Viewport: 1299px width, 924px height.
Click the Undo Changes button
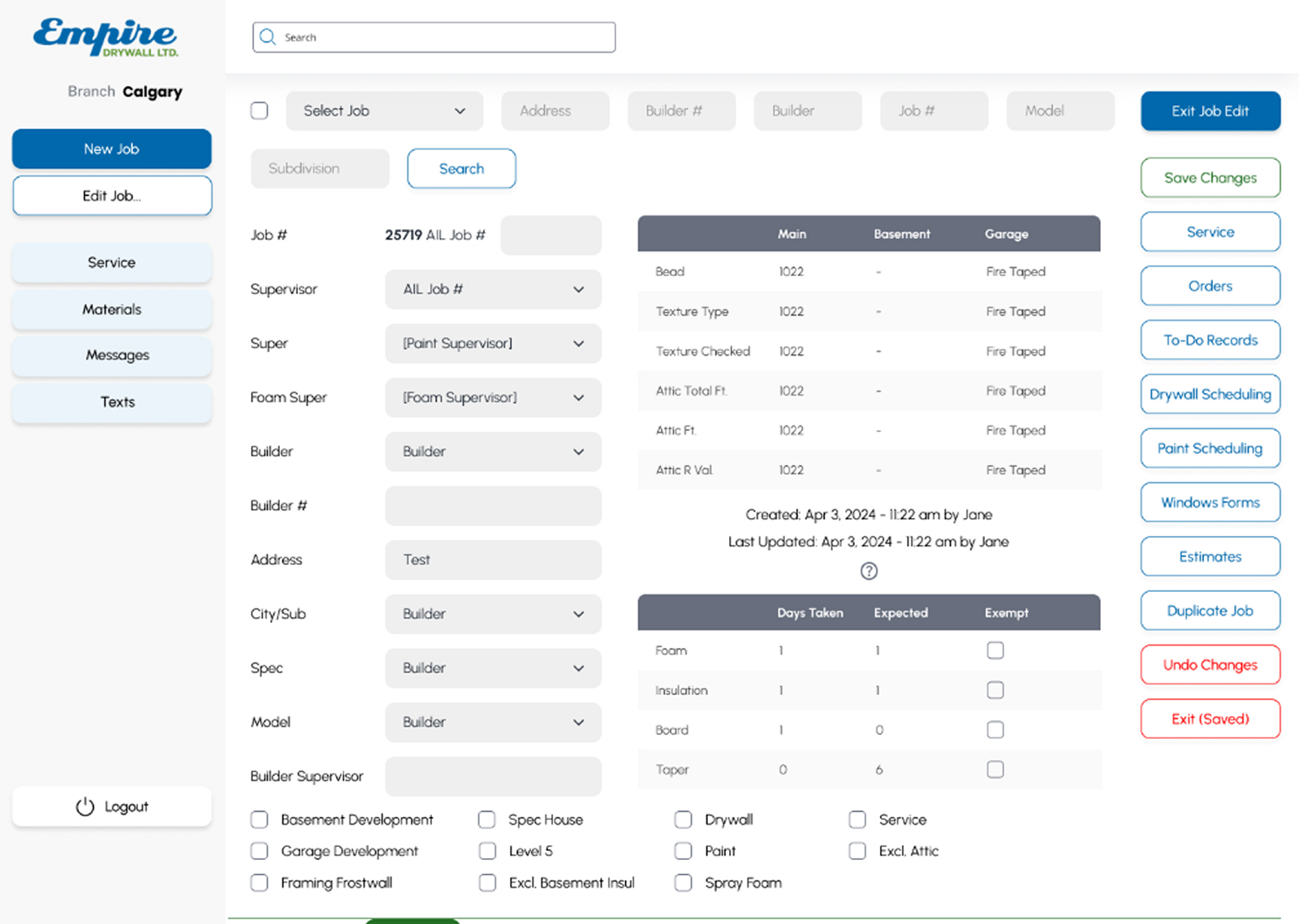pos(1210,664)
